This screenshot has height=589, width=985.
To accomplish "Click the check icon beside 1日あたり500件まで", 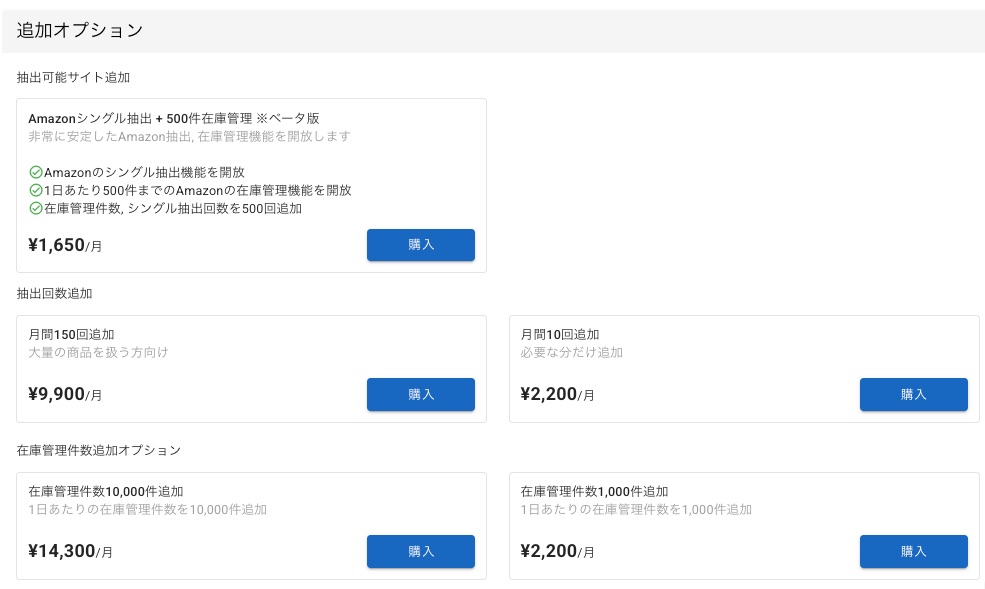I will click(36, 190).
